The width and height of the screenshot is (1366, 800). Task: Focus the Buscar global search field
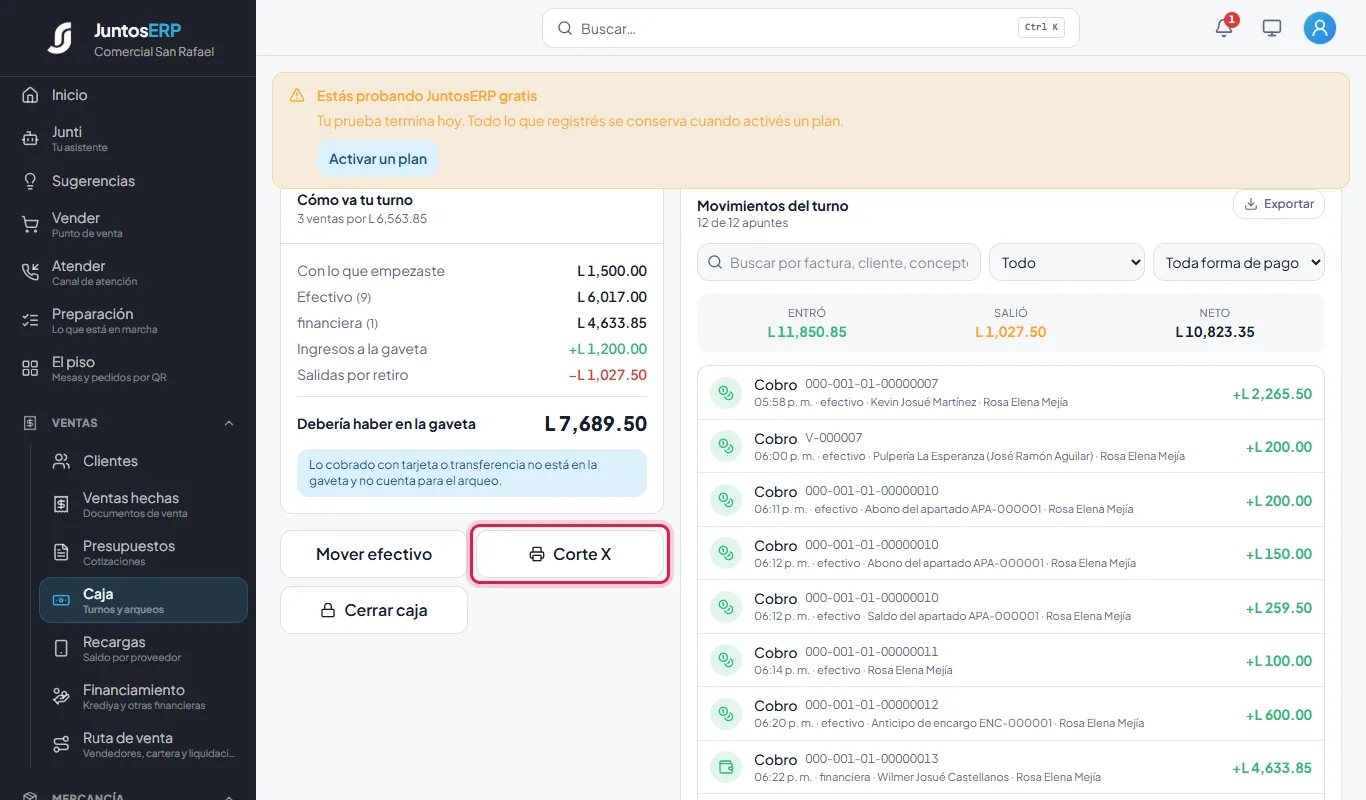pyautogui.click(x=810, y=28)
